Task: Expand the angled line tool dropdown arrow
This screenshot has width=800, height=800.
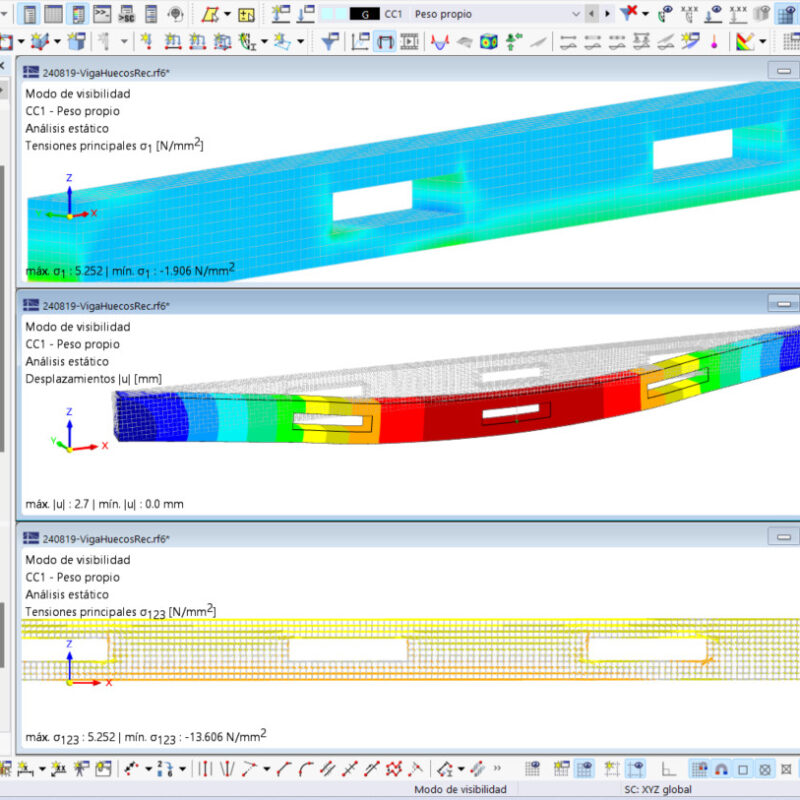Action: [x=266, y=769]
